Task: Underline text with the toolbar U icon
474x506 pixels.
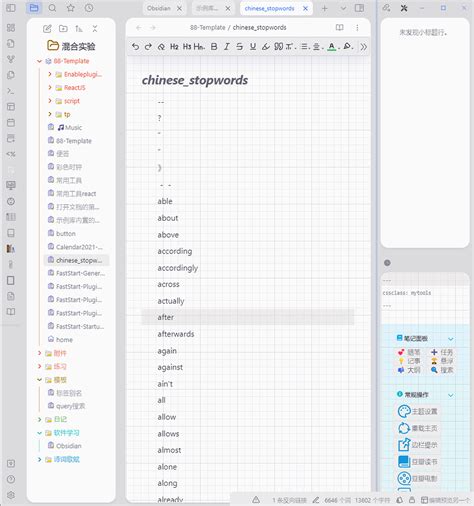Action: tap(253, 47)
